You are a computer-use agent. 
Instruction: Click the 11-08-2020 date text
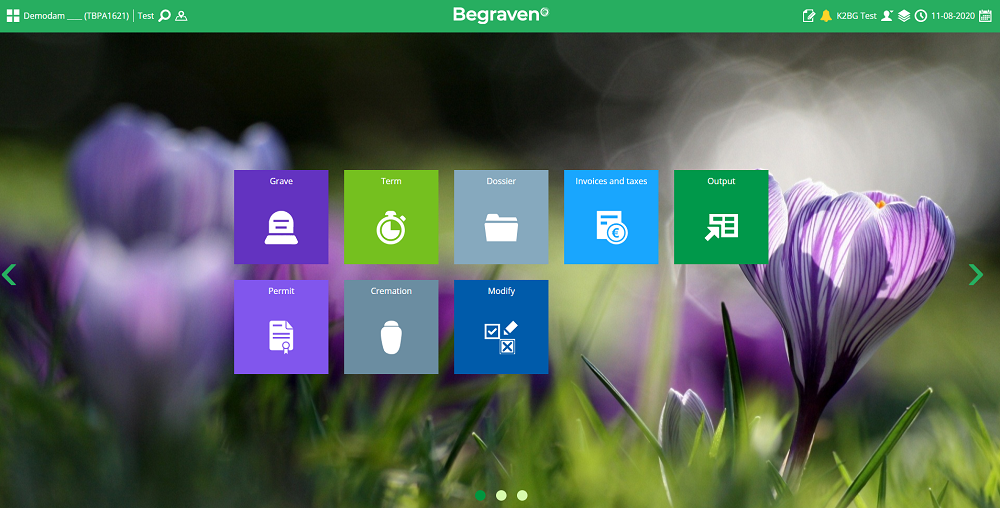click(953, 16)
